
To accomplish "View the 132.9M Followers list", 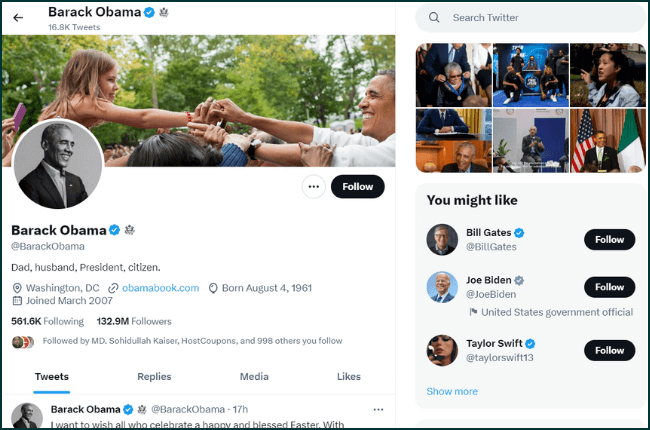I will (134, 321).
